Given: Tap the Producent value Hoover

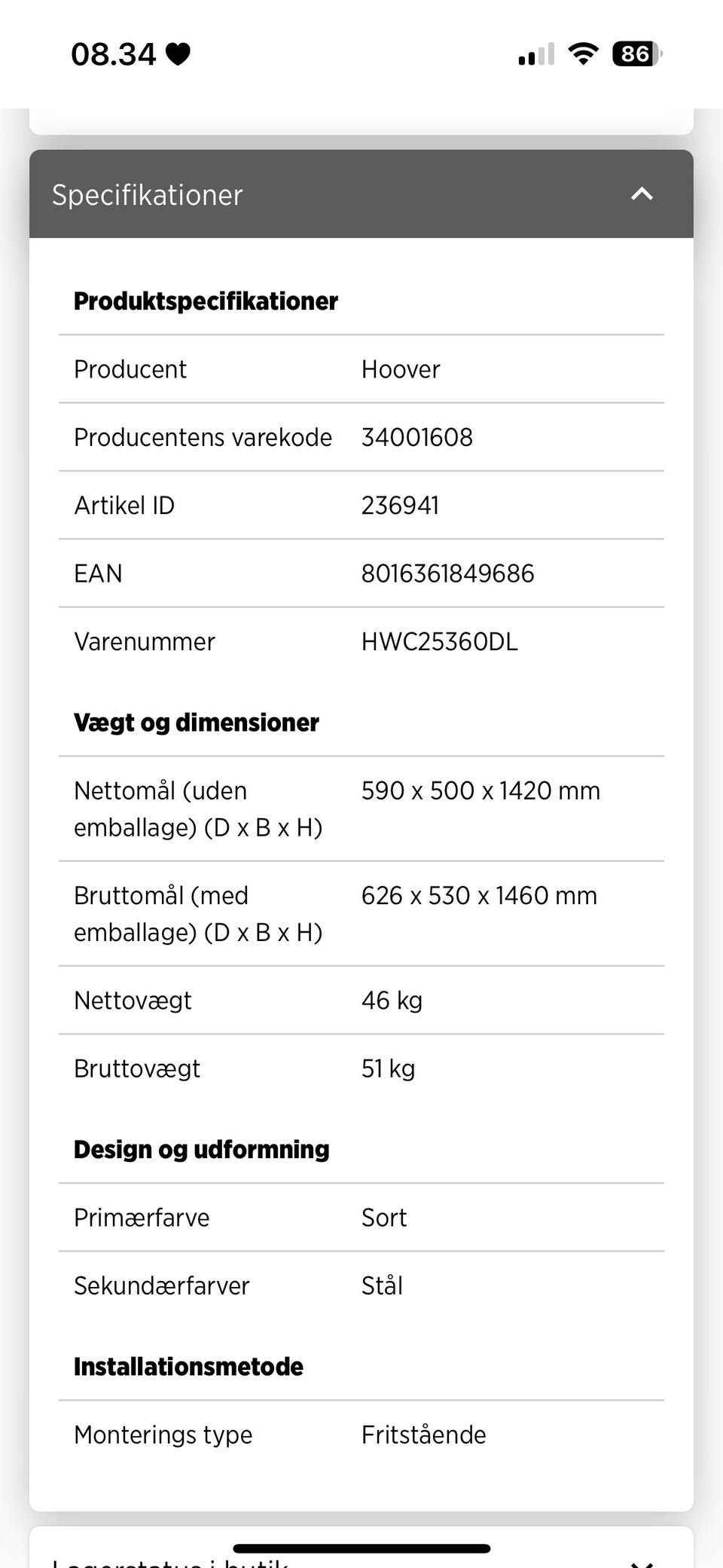Looking at the screenshot, I should coord(401,369).
